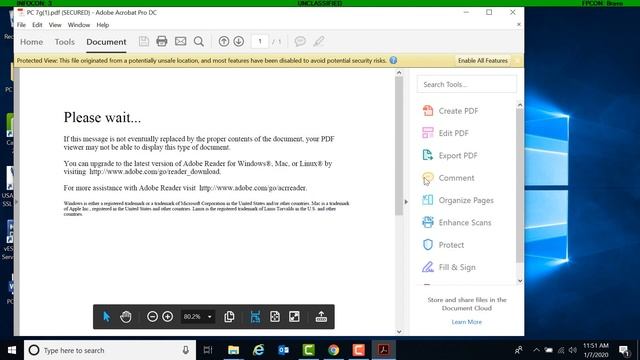Click the page display copy icon in floating toolbar
Image resolution: width=640 pixels, height=360 pixels.
pos(229,316)
